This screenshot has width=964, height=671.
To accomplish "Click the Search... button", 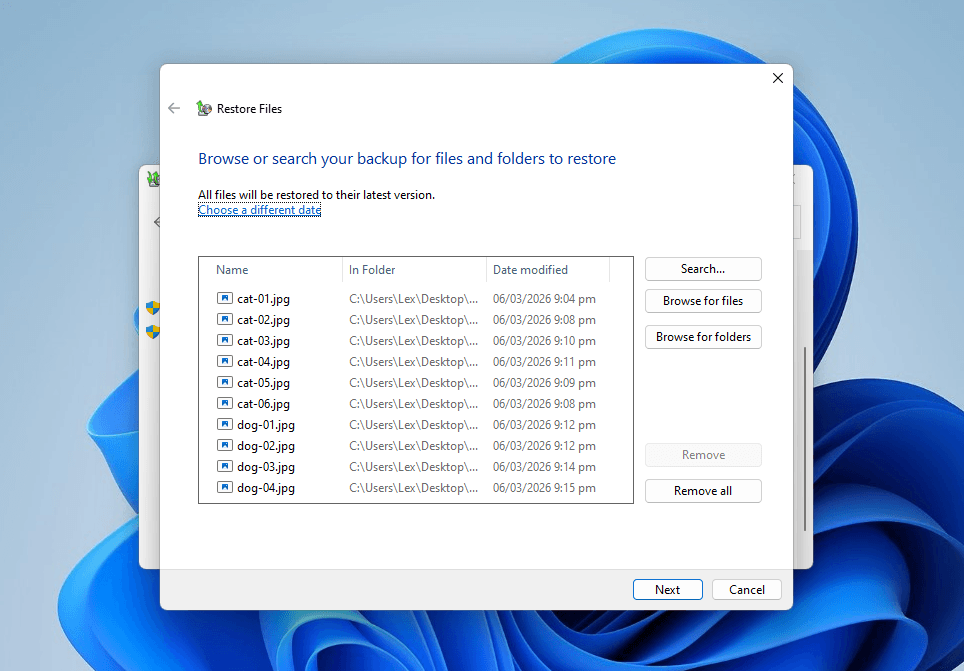I will coord(703,269).
